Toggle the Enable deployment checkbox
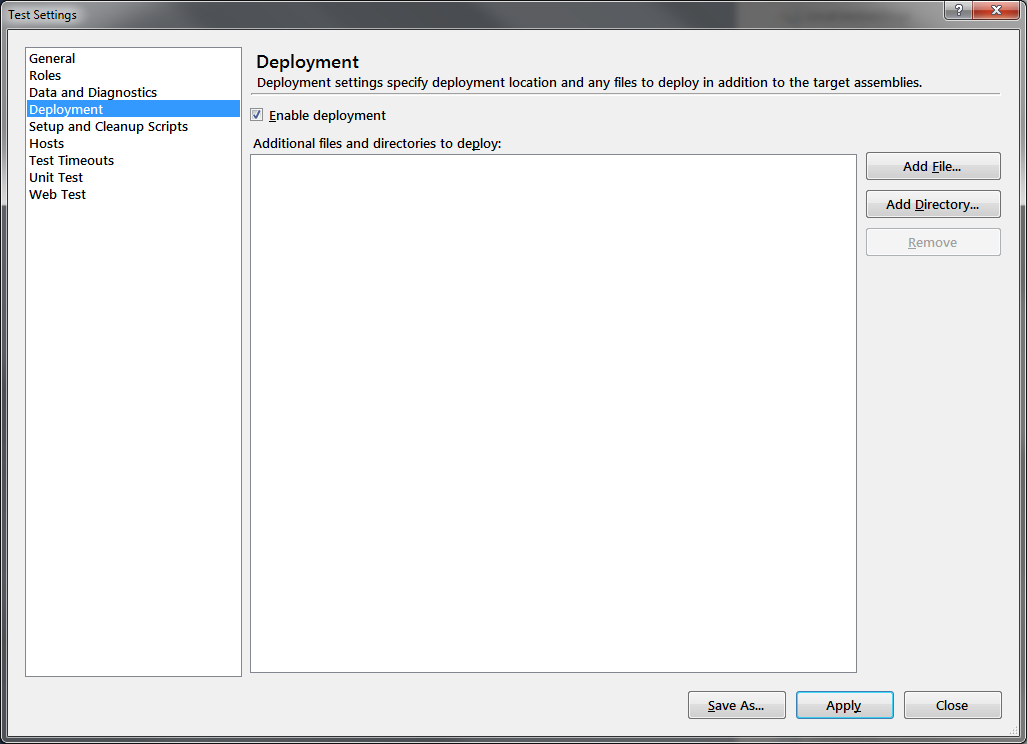This screenshot has width=1027, height=744. [257, 115]
